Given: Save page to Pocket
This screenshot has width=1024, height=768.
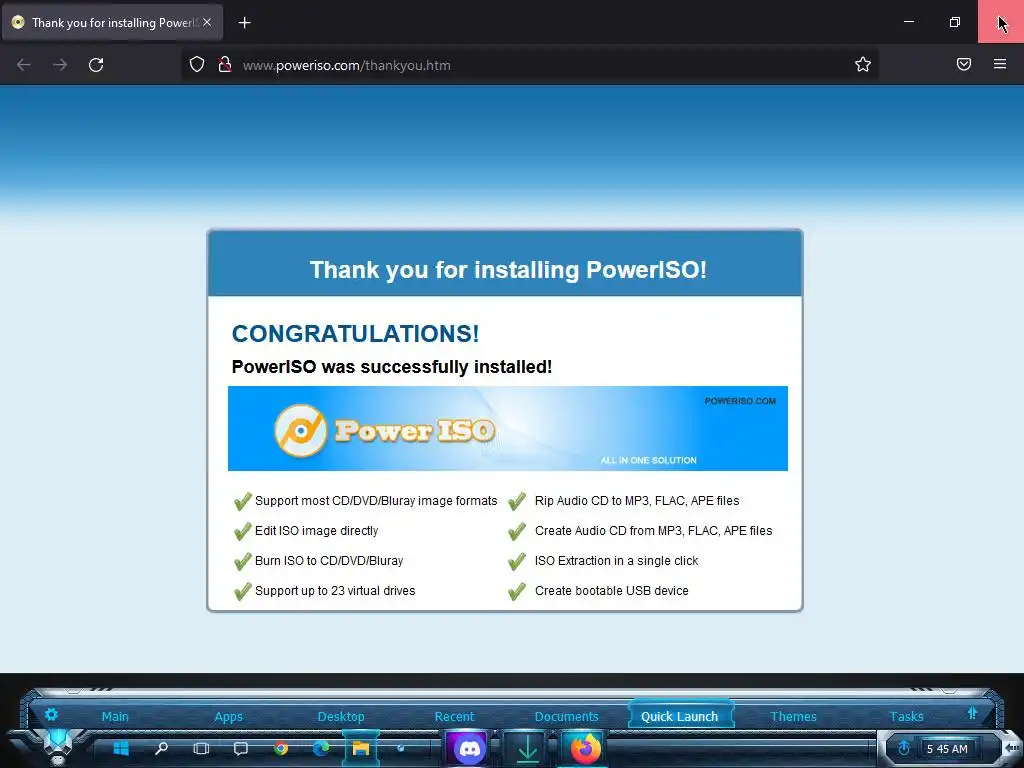Looking at the screenshot, I should coord(964,64).
